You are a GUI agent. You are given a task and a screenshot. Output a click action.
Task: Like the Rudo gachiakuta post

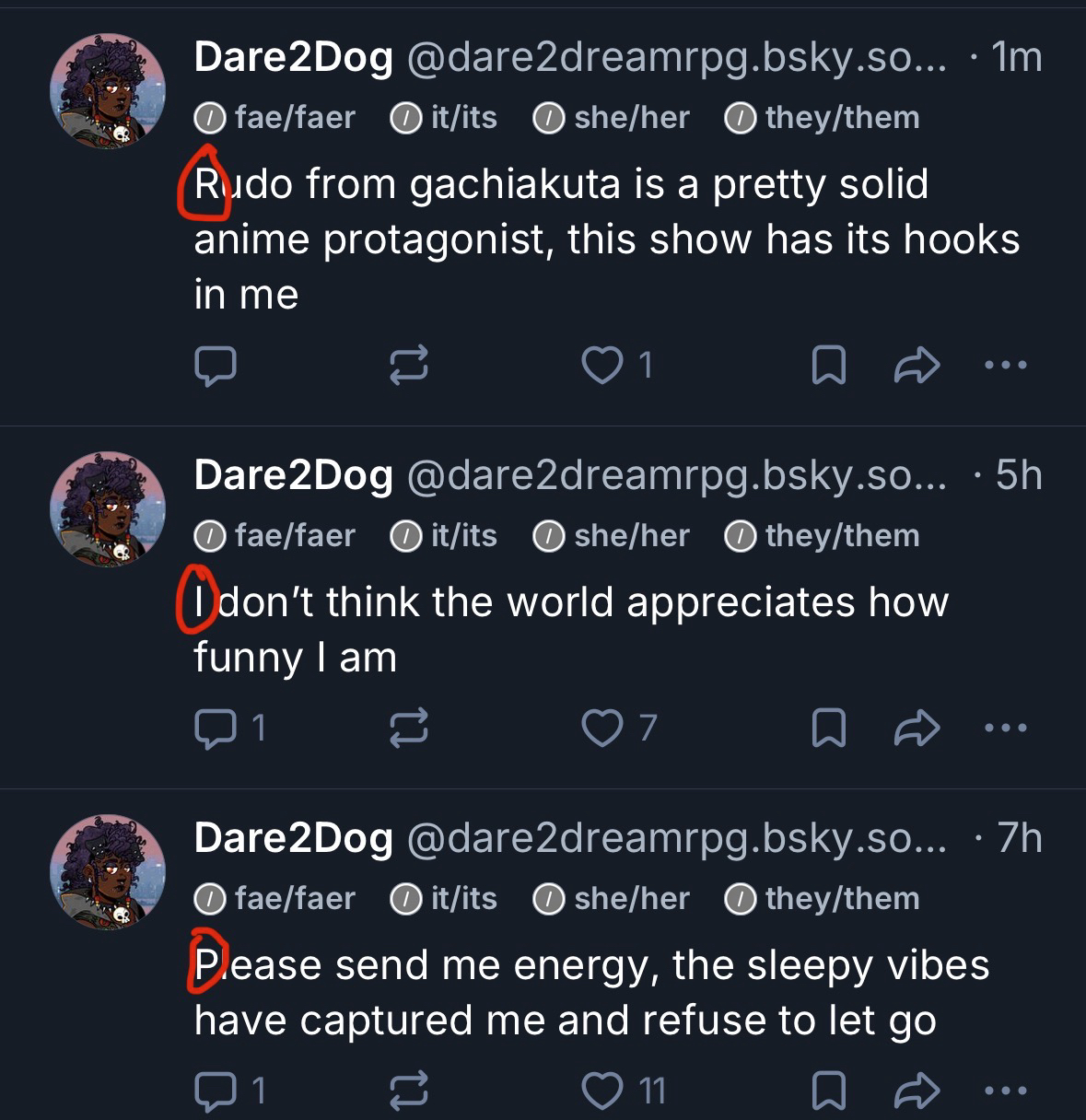(x=602, y=366)
